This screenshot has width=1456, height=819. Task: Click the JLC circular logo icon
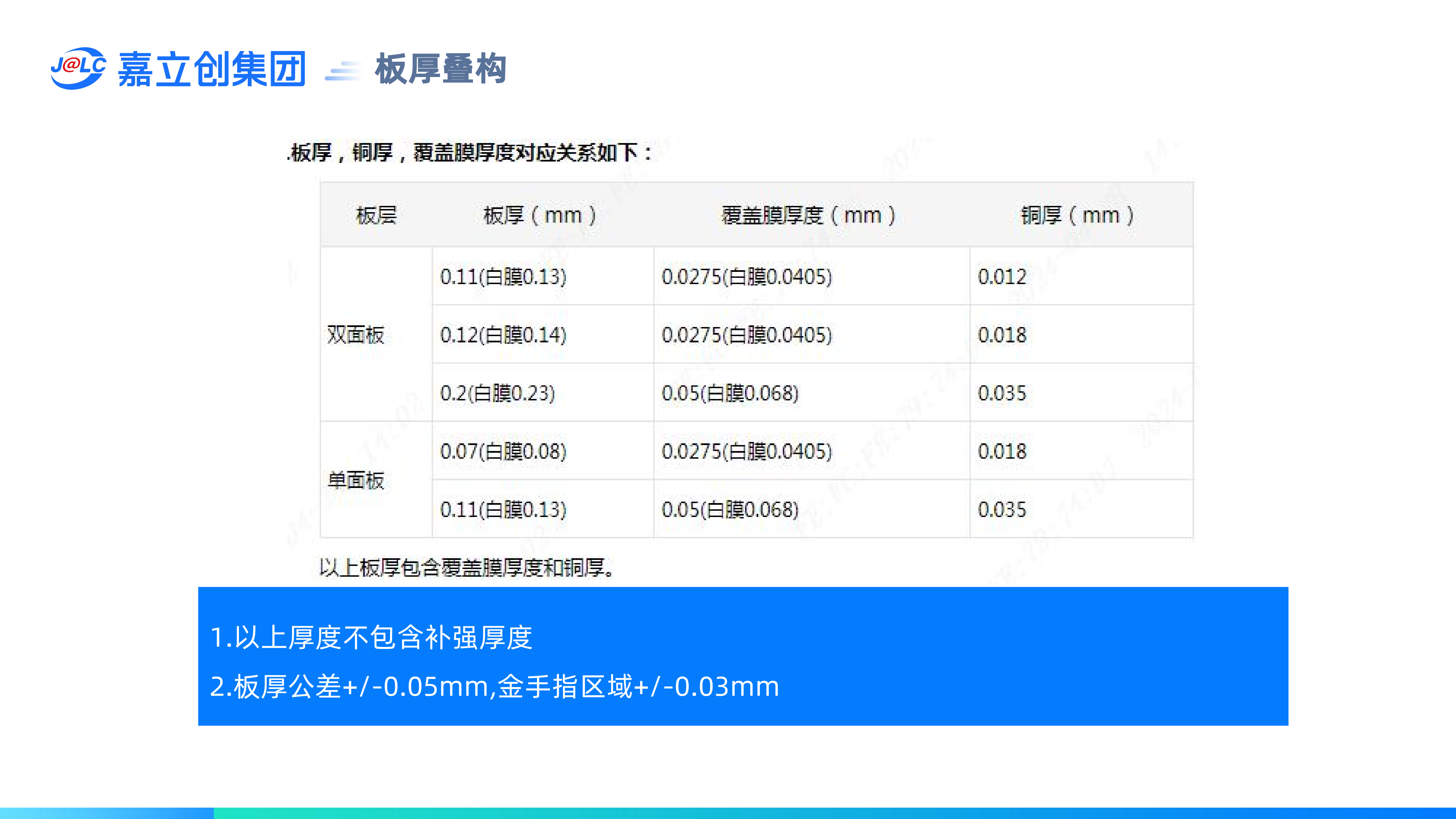tap(78, 68)
